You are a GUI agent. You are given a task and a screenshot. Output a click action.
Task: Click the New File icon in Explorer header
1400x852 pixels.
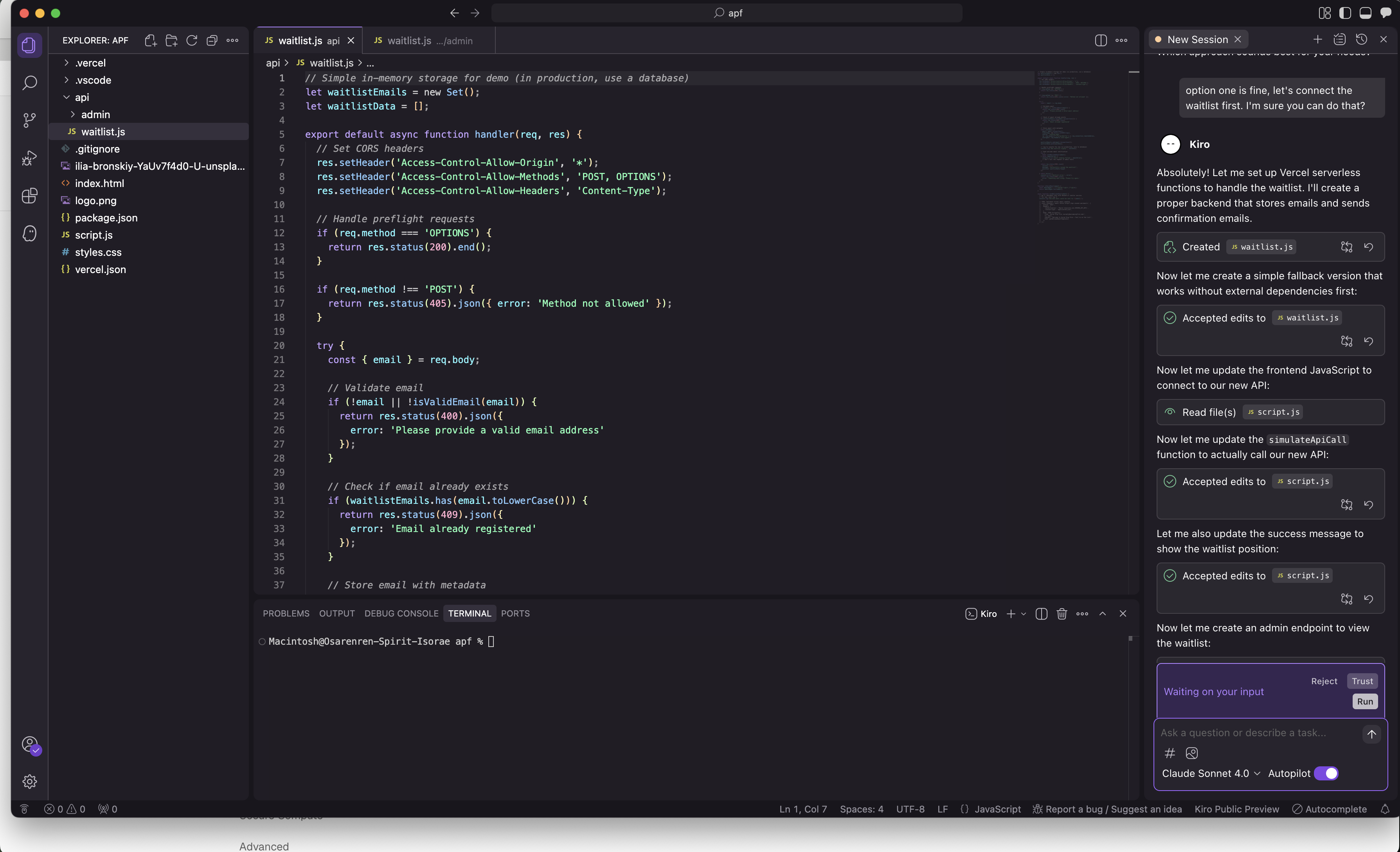pyautogui.click(x=151, y=40)
